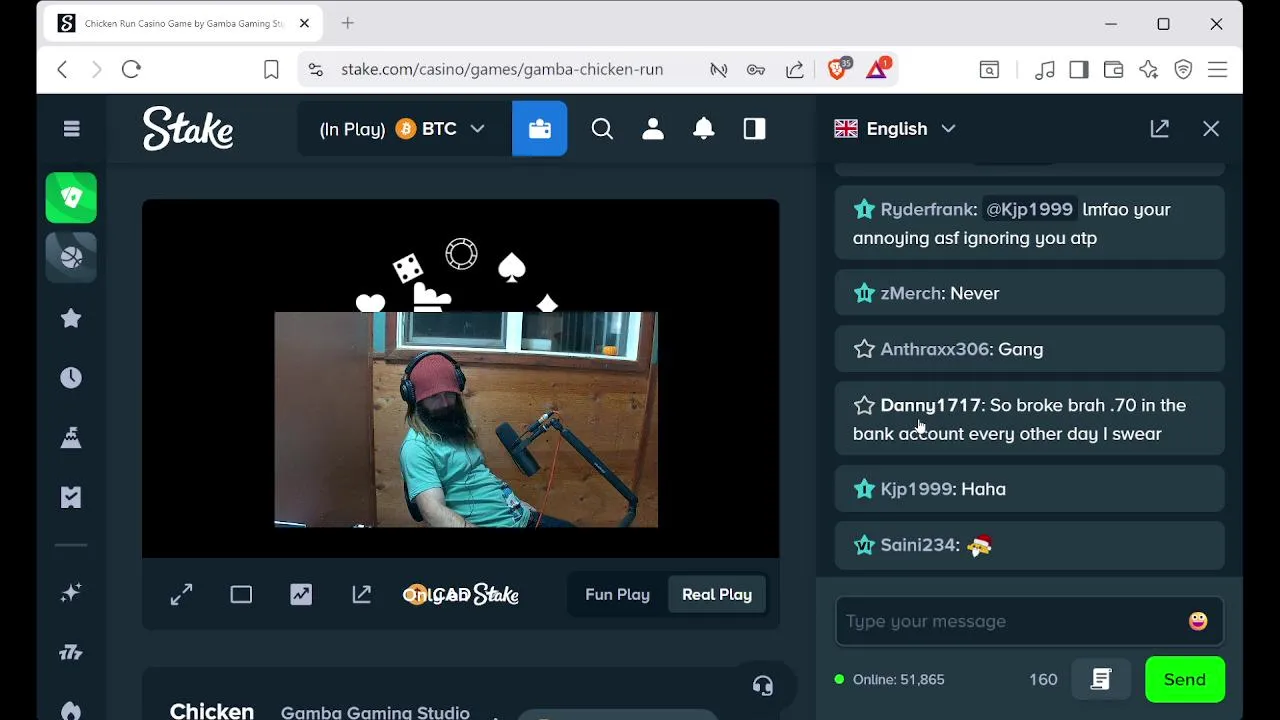Send the chat message
The width and height of the screenshot is (1280, 720).
click(x=1185, y=680)
